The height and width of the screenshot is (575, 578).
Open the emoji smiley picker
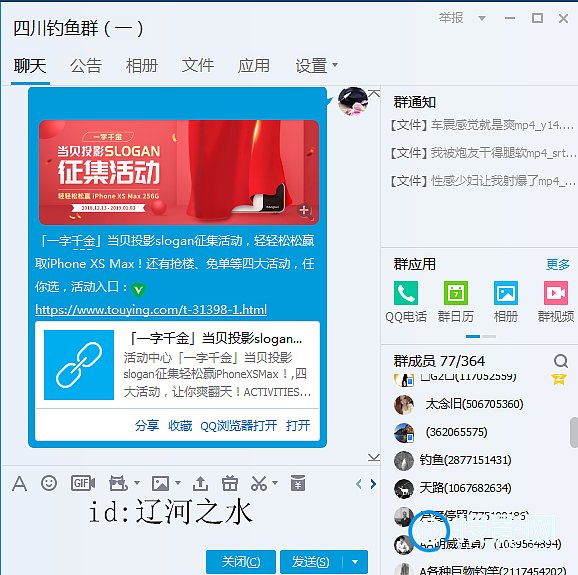point(49,483)
